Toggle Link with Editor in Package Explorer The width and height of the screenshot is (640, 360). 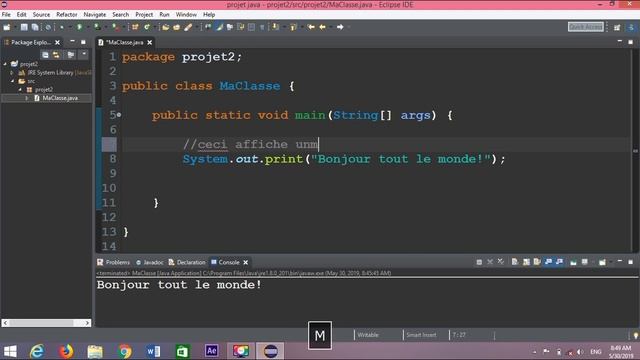56,55
